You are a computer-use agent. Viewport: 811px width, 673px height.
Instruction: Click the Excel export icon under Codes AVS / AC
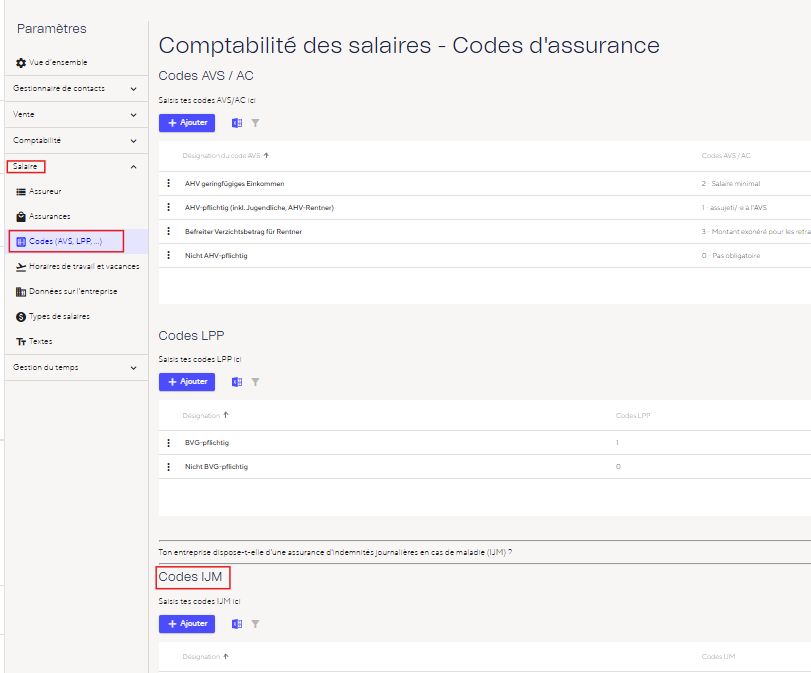coord(237,123)
